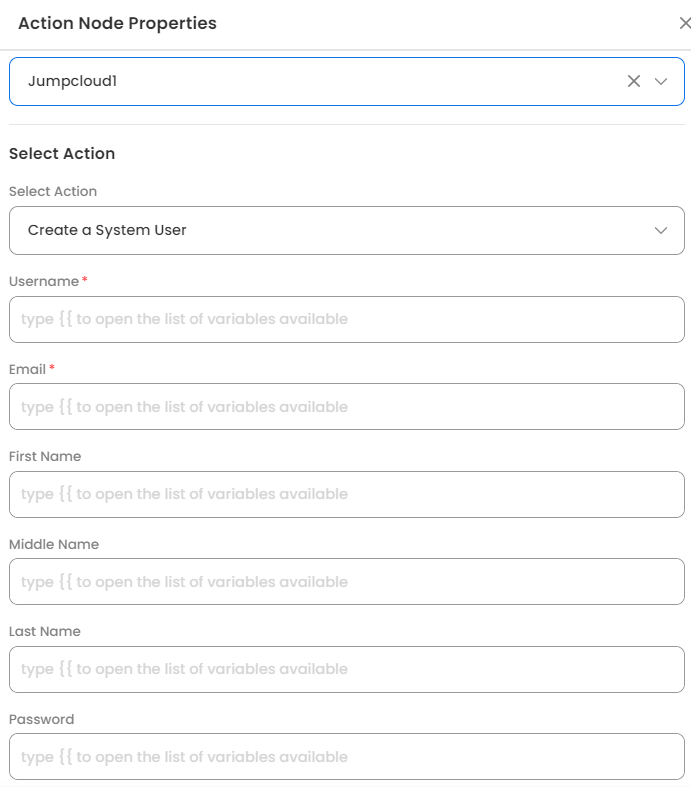This screenshot has width=691, height=787.
Task: Click the chevron arrow beside Jumpcloud1
Action: point(661,81)
